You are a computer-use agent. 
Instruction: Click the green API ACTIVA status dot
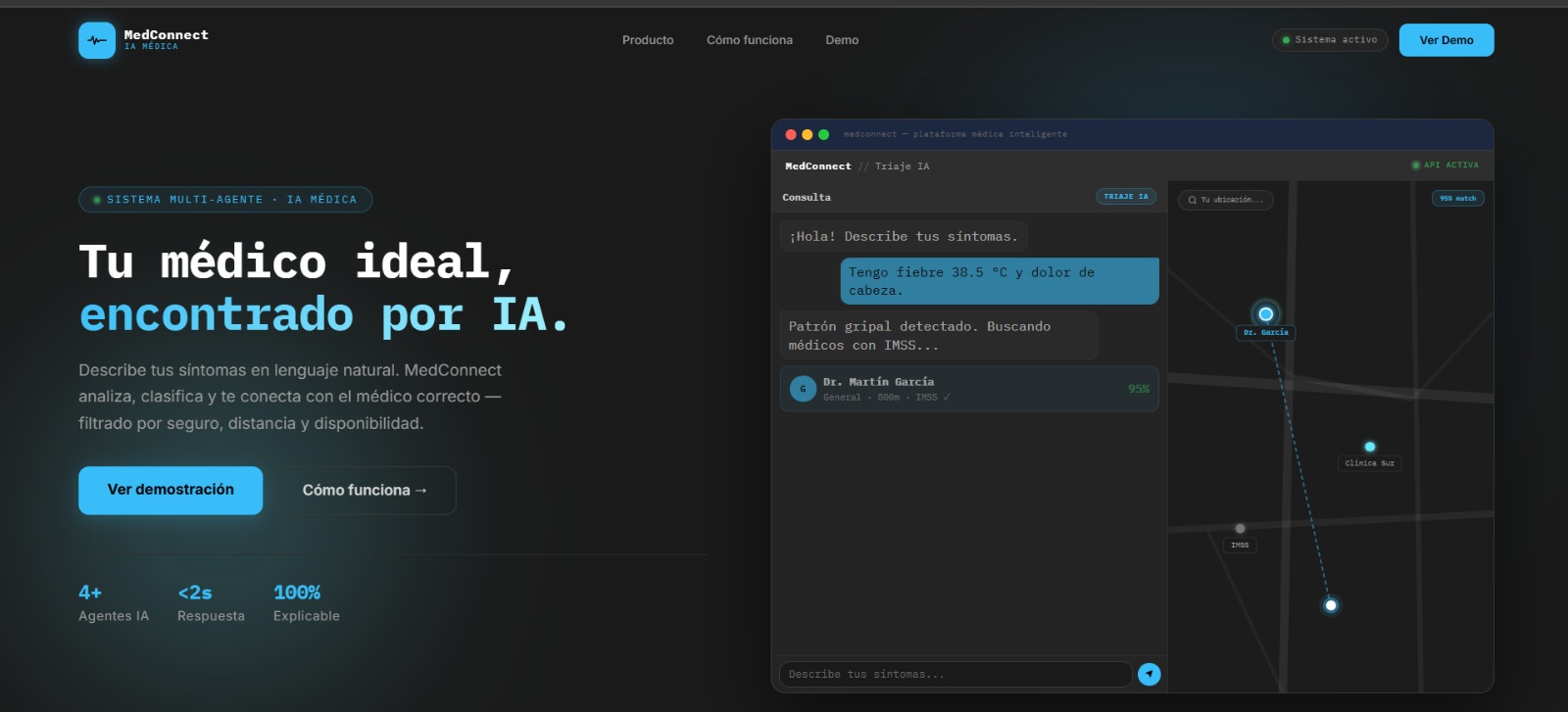1415,166
